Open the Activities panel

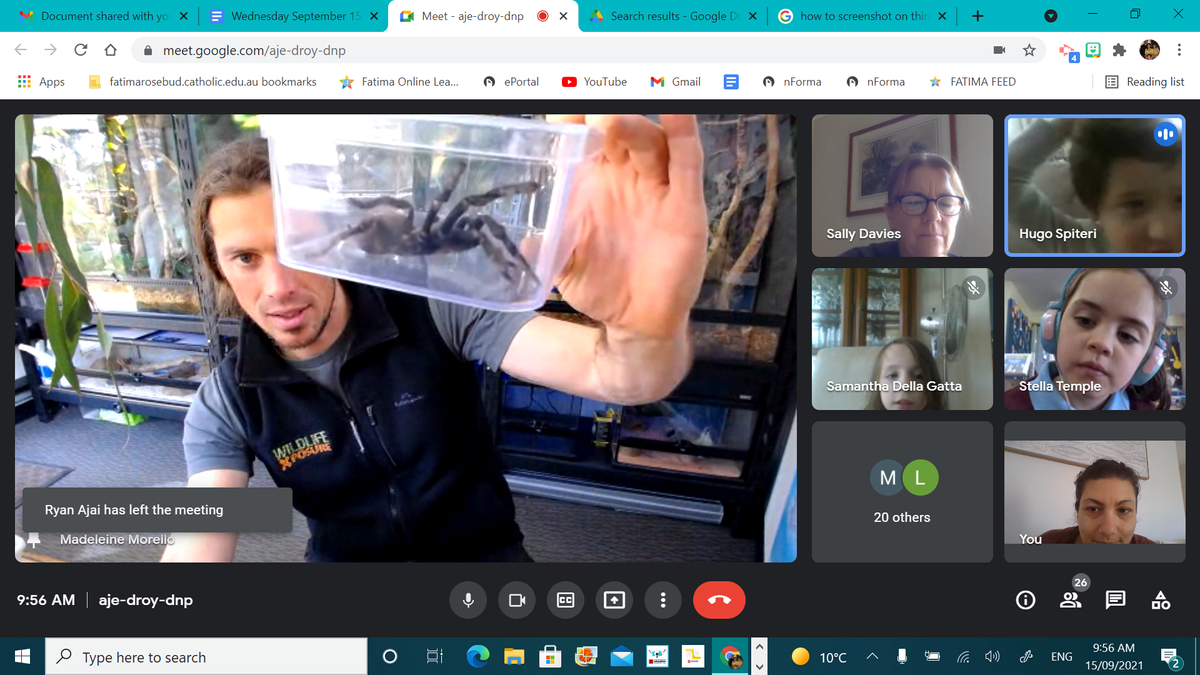(1160, 600)
